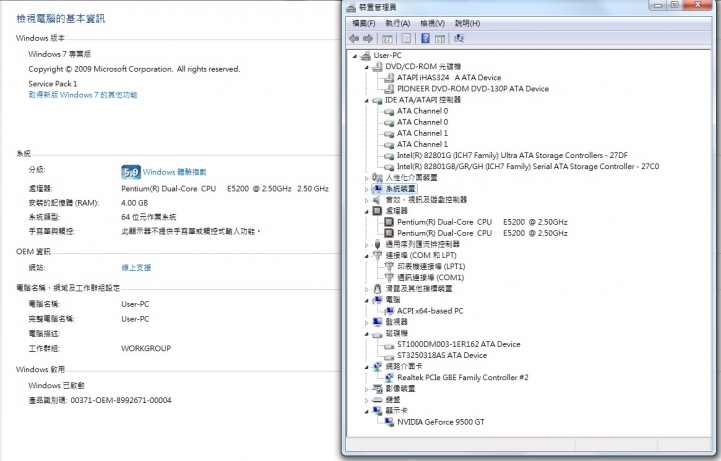Click the 處理器 processor chip icon
The height and width of the screenshot is (461, 721).
(x=377, y=211)
